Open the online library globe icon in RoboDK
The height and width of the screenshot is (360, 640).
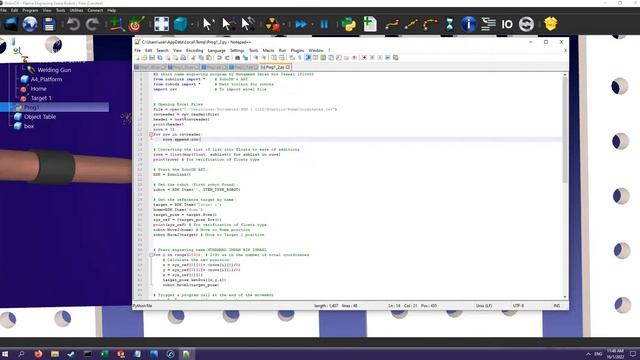click(30, 24)
